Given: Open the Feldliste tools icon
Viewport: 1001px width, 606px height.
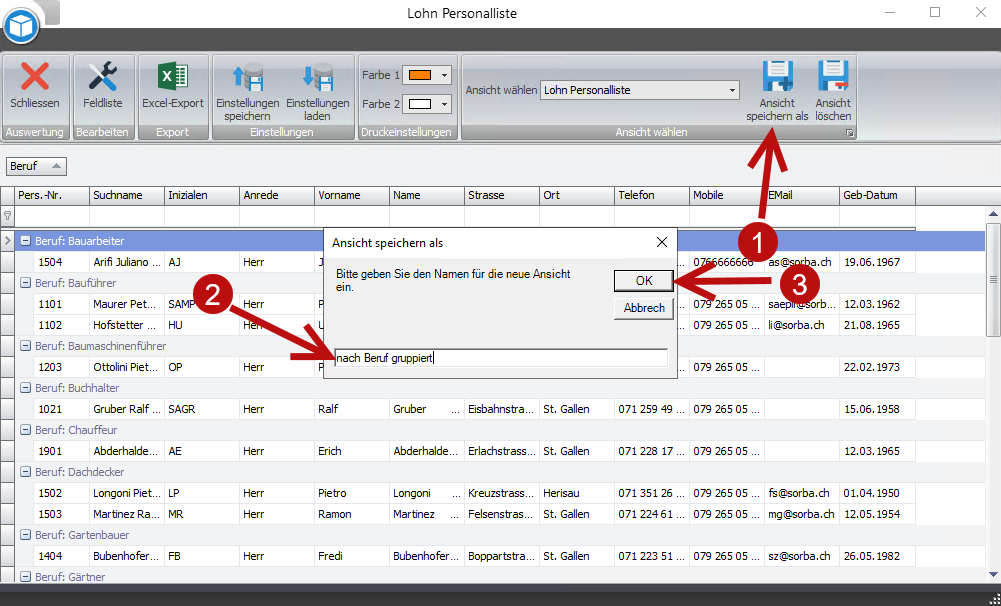Looking at the screenshot, I should coord(103,77).
